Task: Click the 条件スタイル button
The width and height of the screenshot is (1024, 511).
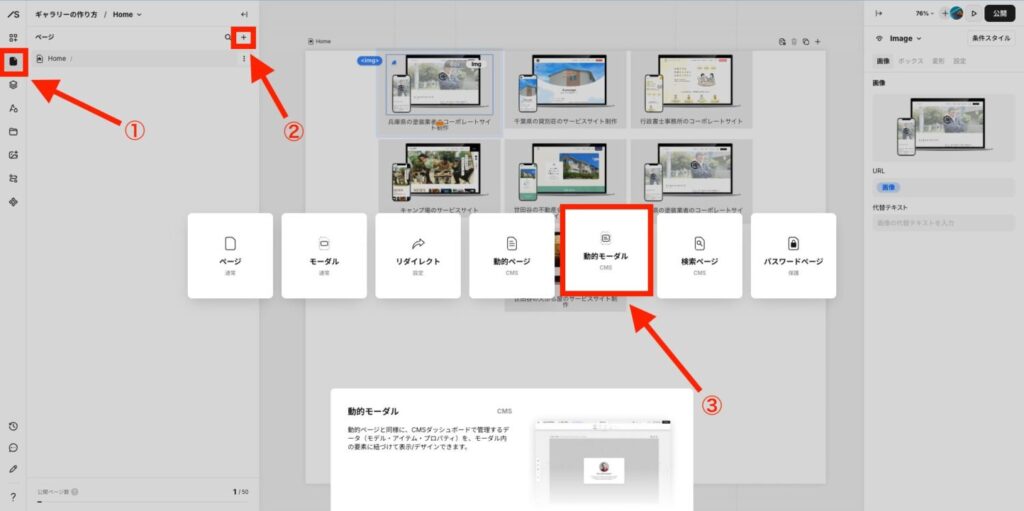Action: (x=990, y=39)
